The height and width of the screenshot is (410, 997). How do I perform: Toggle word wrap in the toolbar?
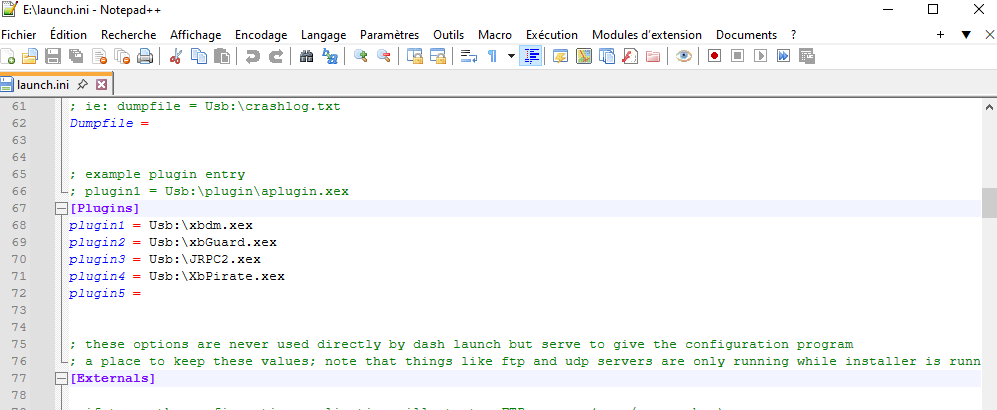[468, 56]
